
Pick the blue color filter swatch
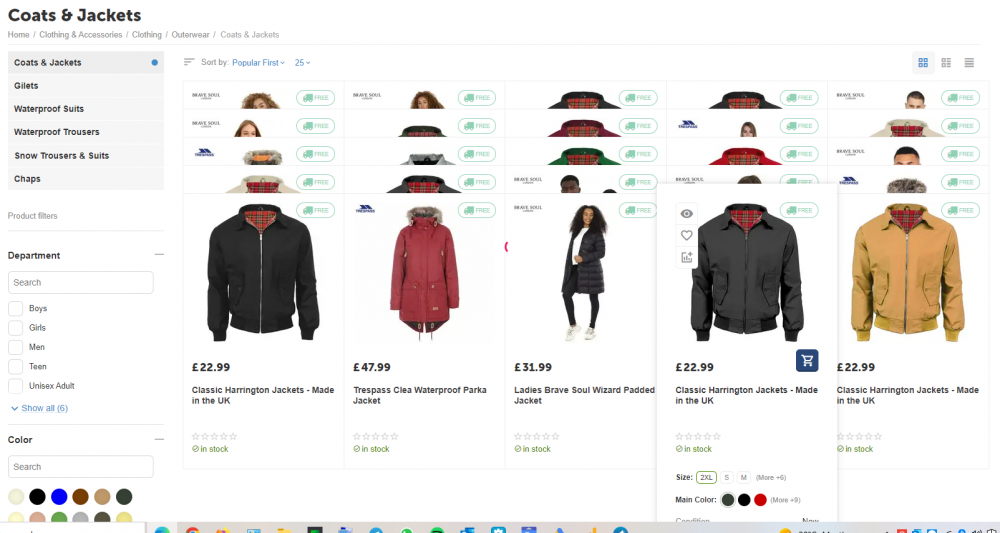(x=59, y=497)
